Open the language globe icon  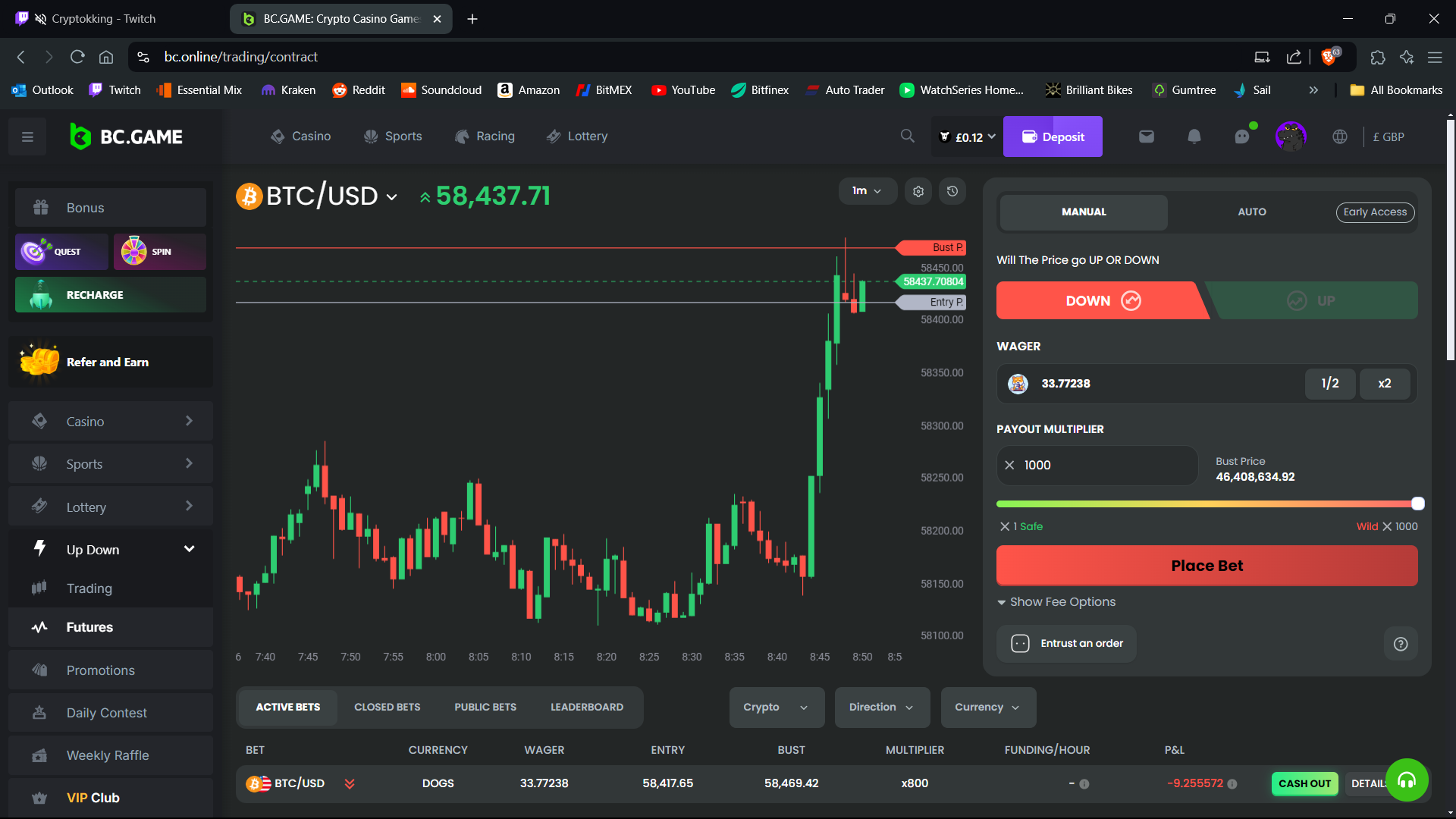tap(1340, 136)
